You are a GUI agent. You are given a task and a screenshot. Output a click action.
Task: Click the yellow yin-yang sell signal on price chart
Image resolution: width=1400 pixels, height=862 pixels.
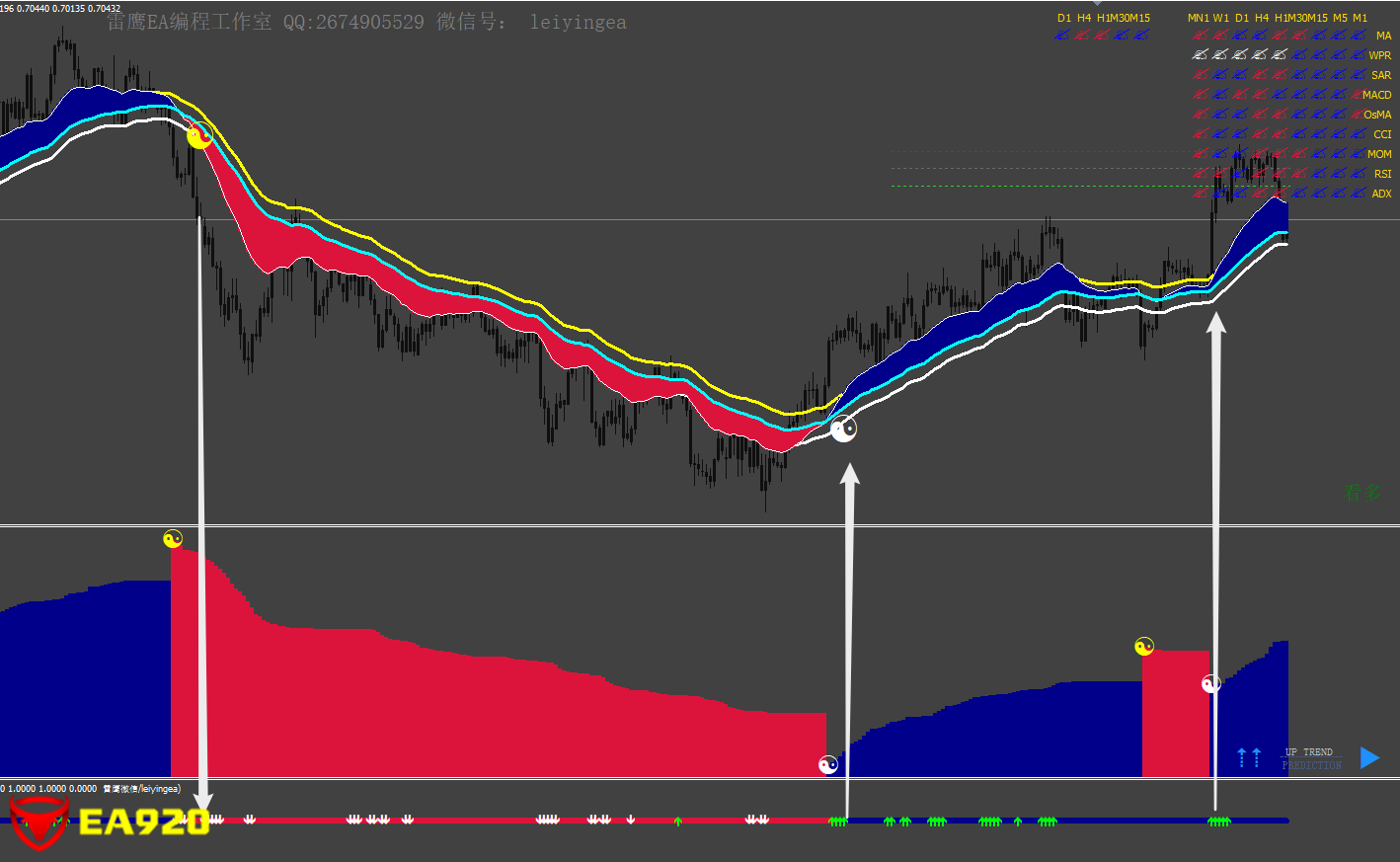click(x=199, y=137)
